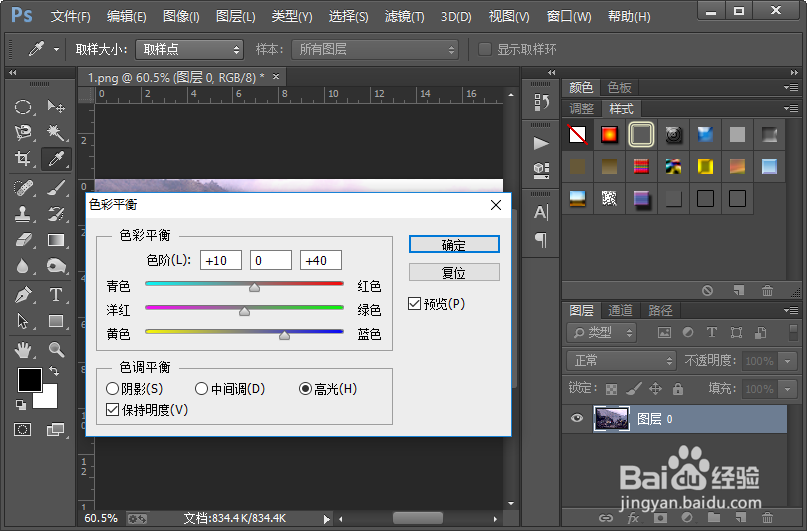The height and width of the screenshot is (531, 807).
Task: Click the link layers icon
Action: pyautogui.click(x=606, y=518)
